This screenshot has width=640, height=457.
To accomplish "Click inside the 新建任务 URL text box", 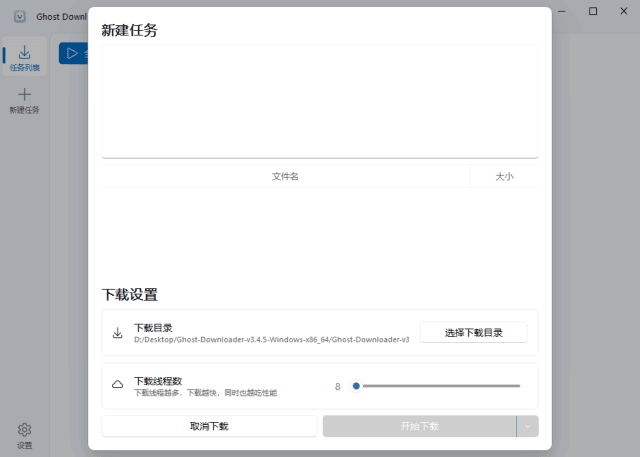I will tap(319, 100).
